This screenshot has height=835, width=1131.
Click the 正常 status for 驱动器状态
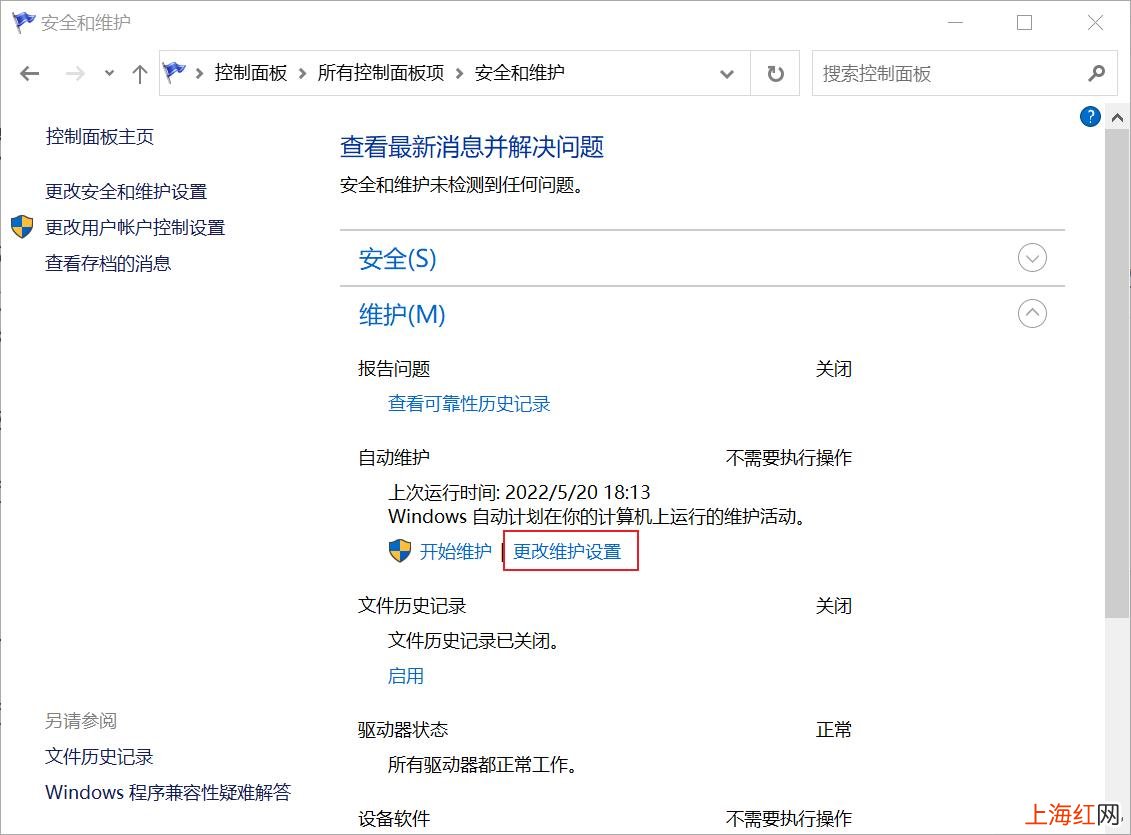[x=834, y=730]
